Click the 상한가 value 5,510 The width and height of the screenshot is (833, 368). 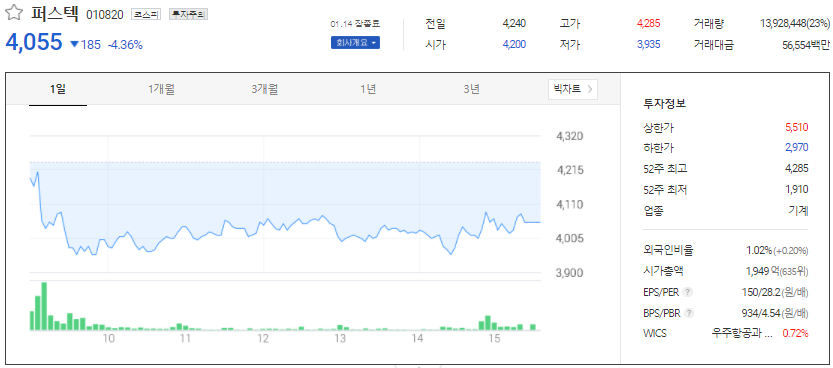[796, 127]
